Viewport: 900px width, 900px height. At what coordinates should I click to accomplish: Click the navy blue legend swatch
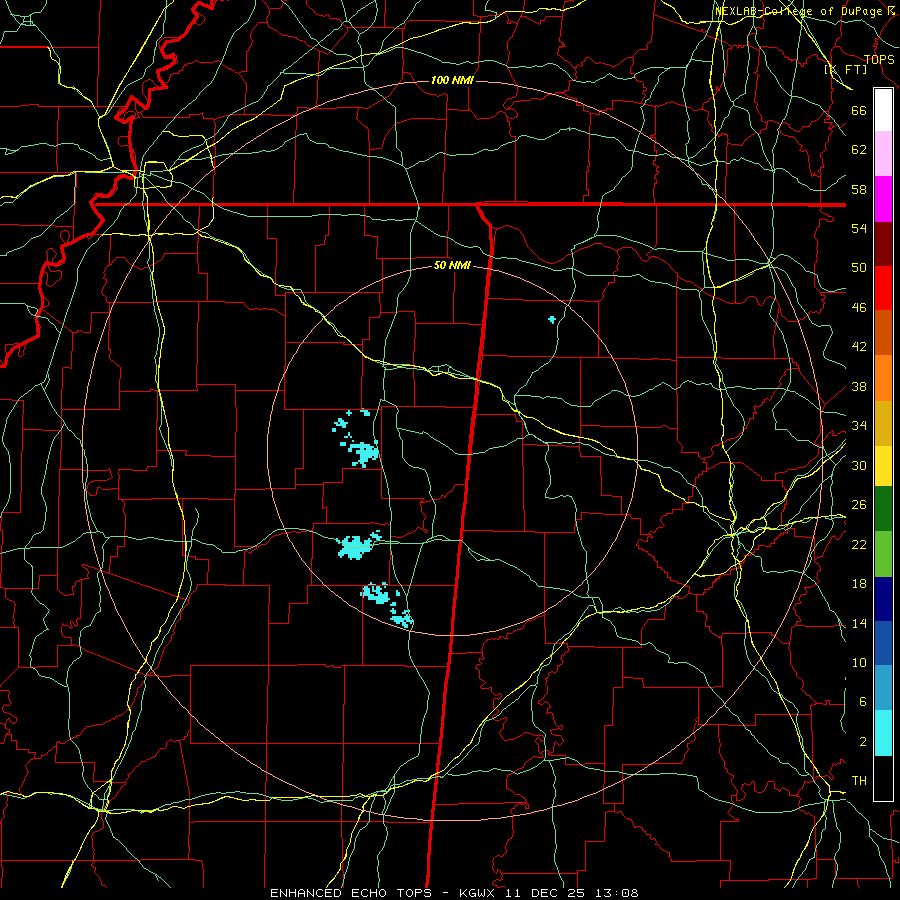coord(883,599)
